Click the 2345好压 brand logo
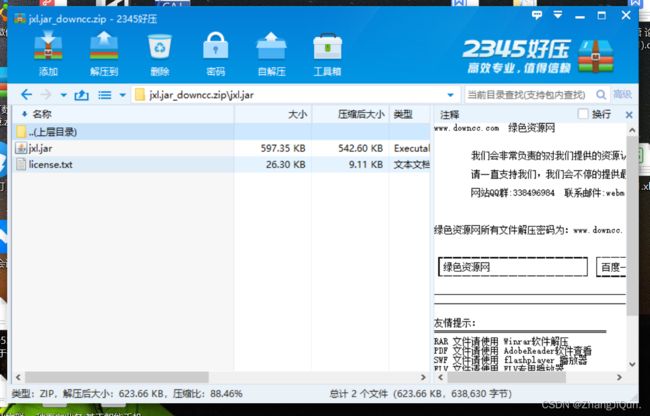The width and height of the screenshot is (650, 416). 538,56
